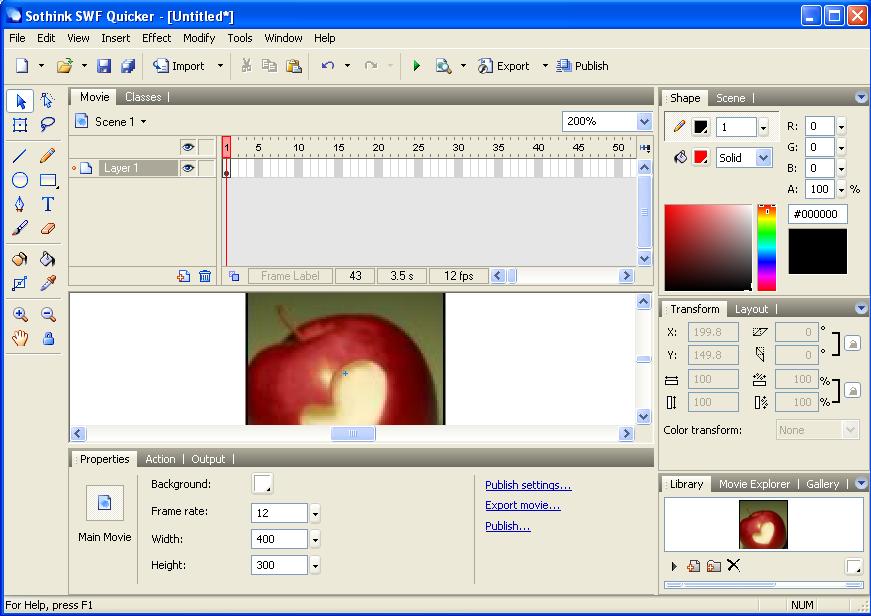Select the Hand tool
This screenshot has width=871, height=616.
19,338
